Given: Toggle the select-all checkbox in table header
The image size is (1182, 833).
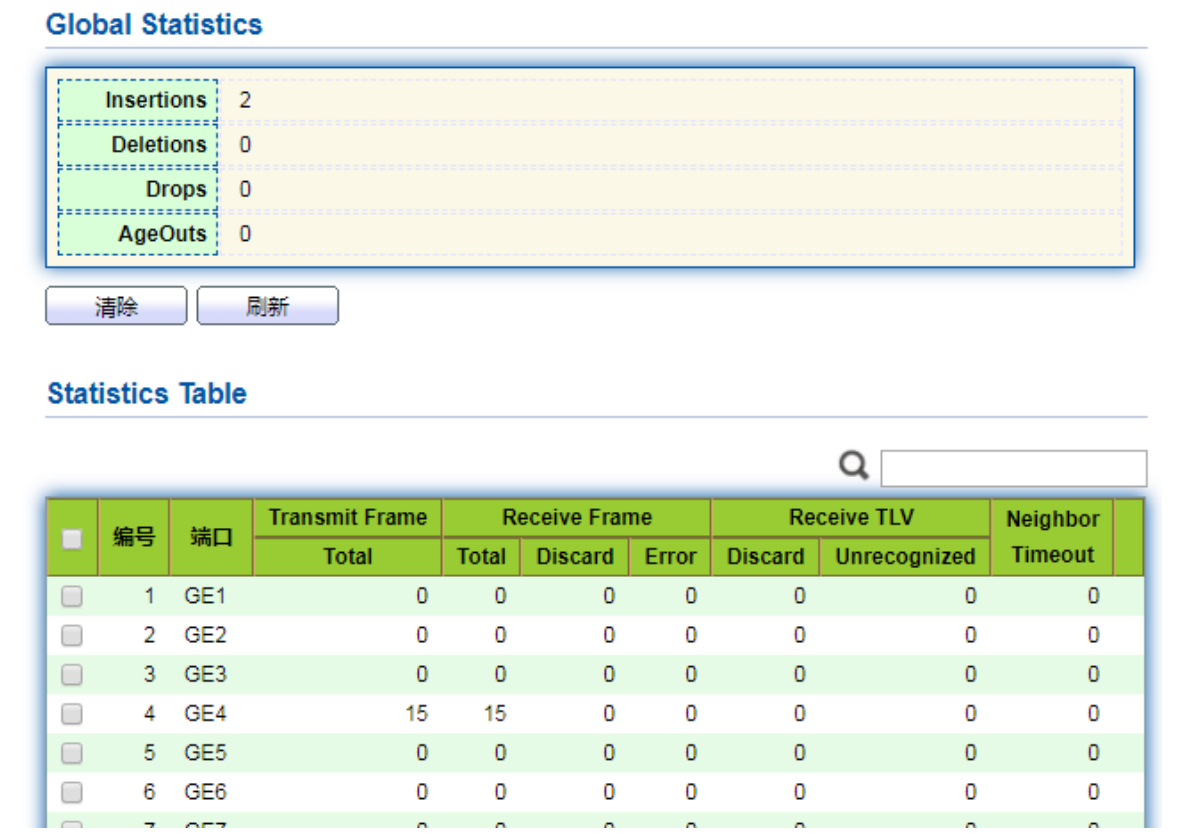Looking at the screenshot, I should [72, 539].
